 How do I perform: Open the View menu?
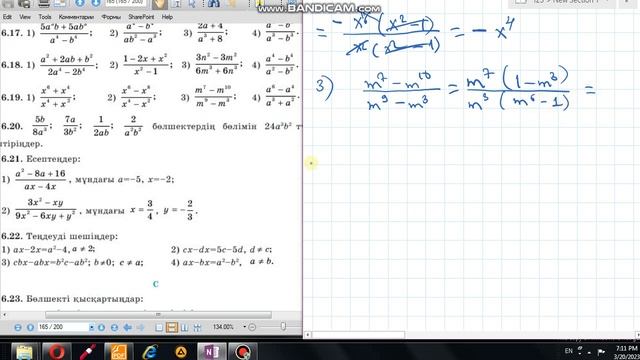25,17
